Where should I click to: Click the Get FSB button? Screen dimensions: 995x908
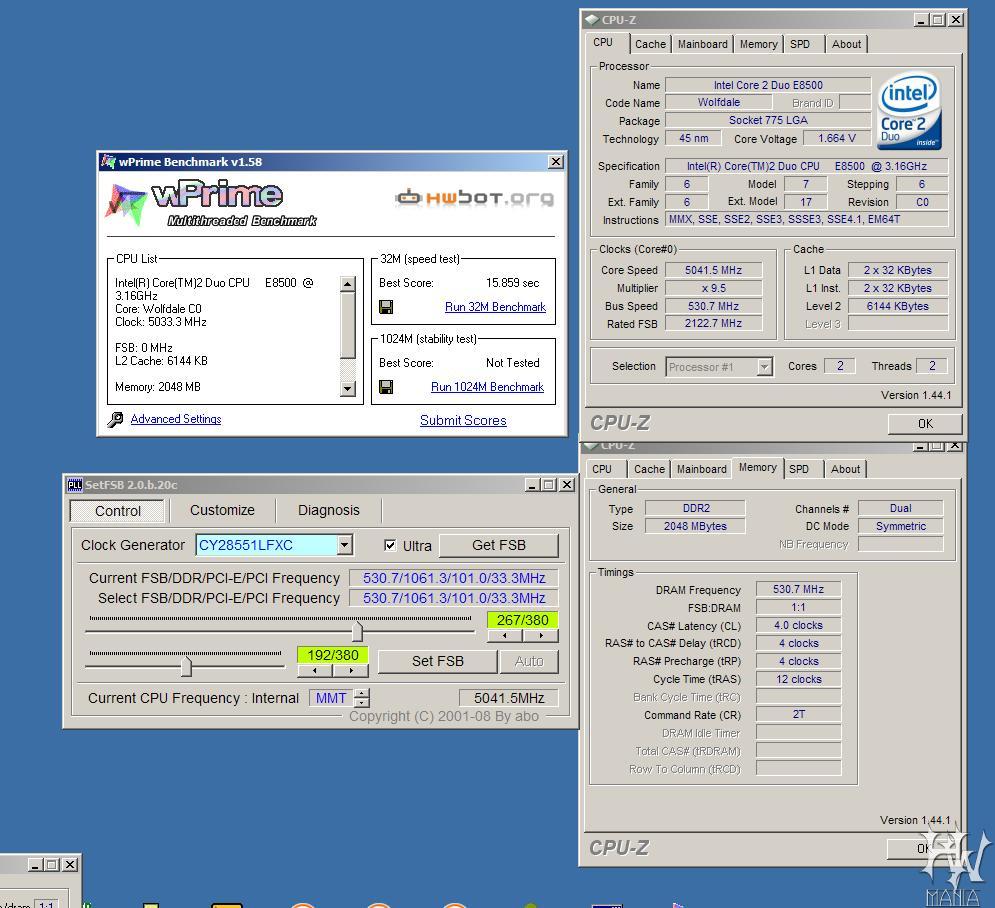coord(499,545)
